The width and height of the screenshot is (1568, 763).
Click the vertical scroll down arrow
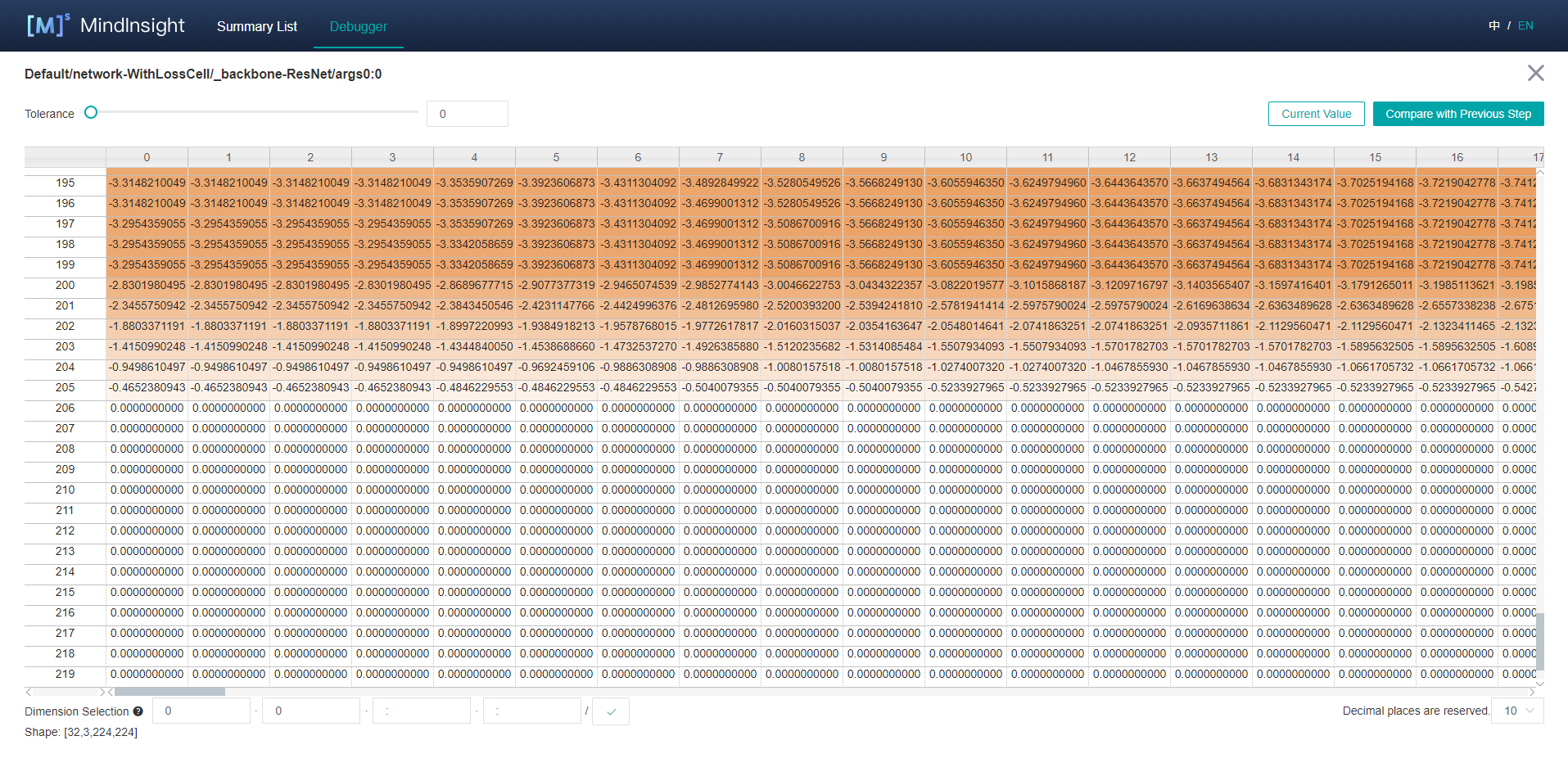point(1540,684)
